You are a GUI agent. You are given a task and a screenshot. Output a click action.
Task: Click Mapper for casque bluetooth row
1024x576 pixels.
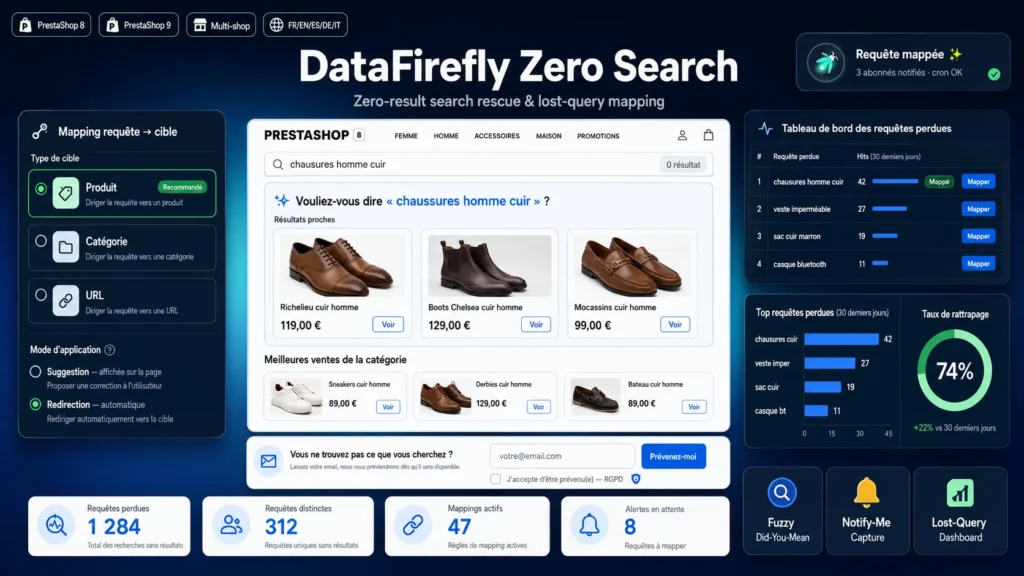click(x=978, y=264)
